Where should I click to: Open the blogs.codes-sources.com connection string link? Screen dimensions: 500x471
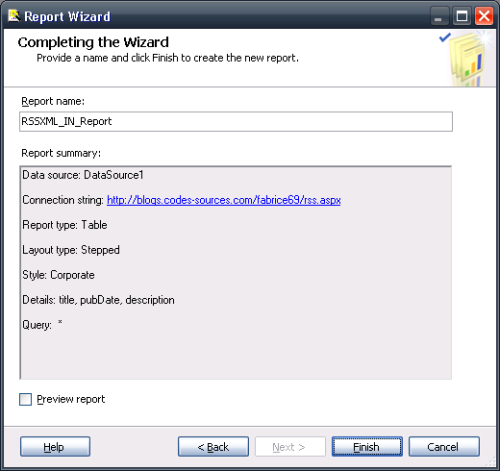224,200
